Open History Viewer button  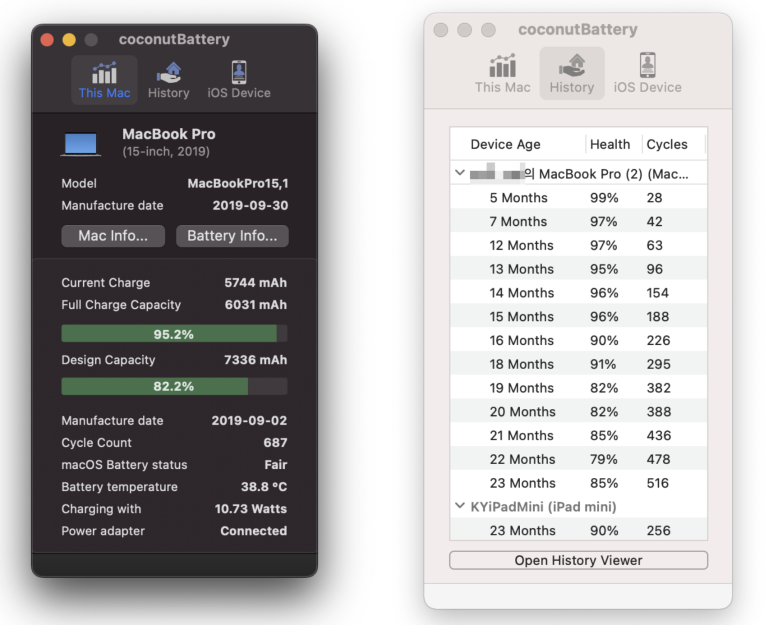(x=578, y=560)
